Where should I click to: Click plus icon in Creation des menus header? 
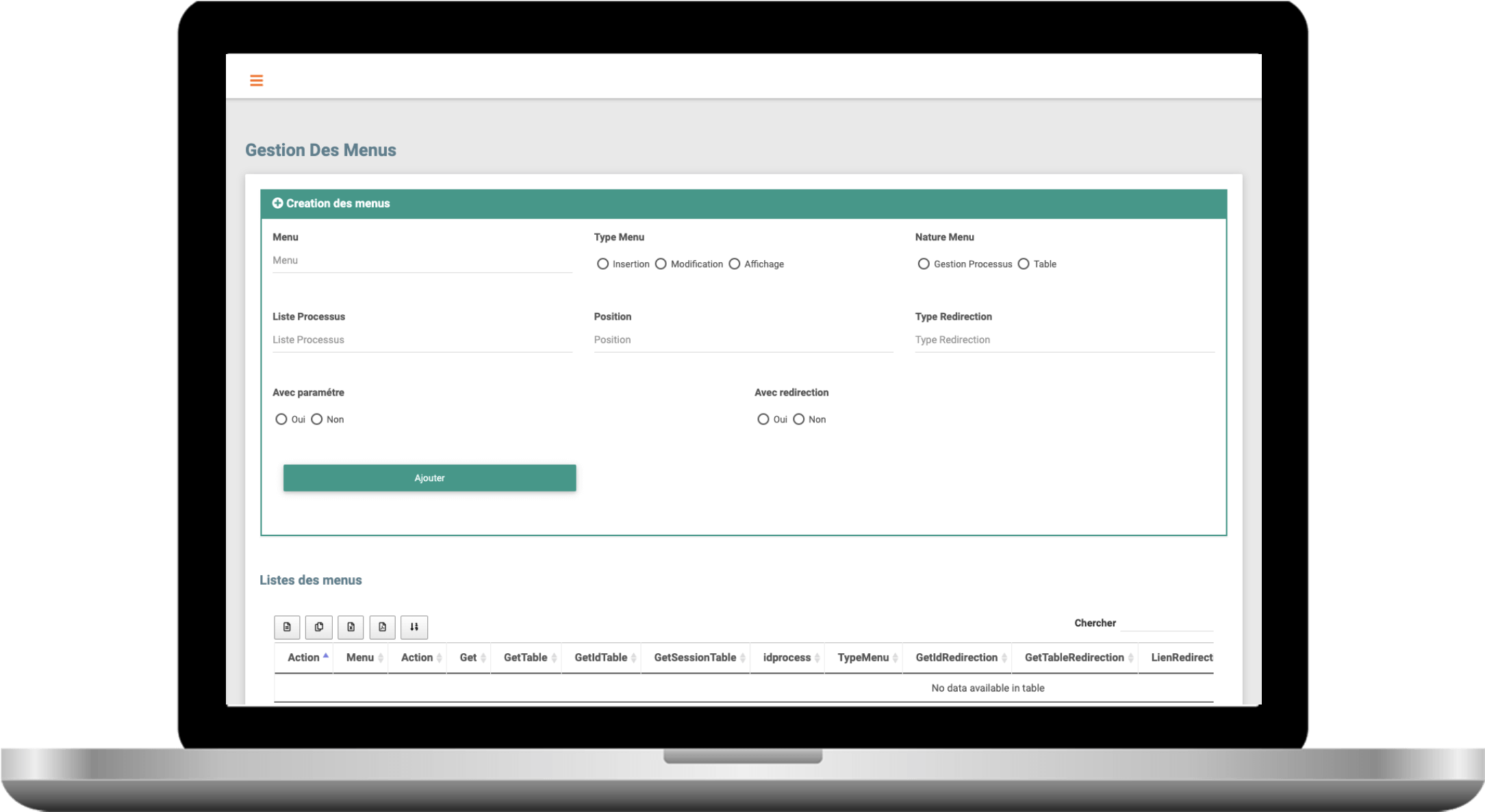coord(277,203)
